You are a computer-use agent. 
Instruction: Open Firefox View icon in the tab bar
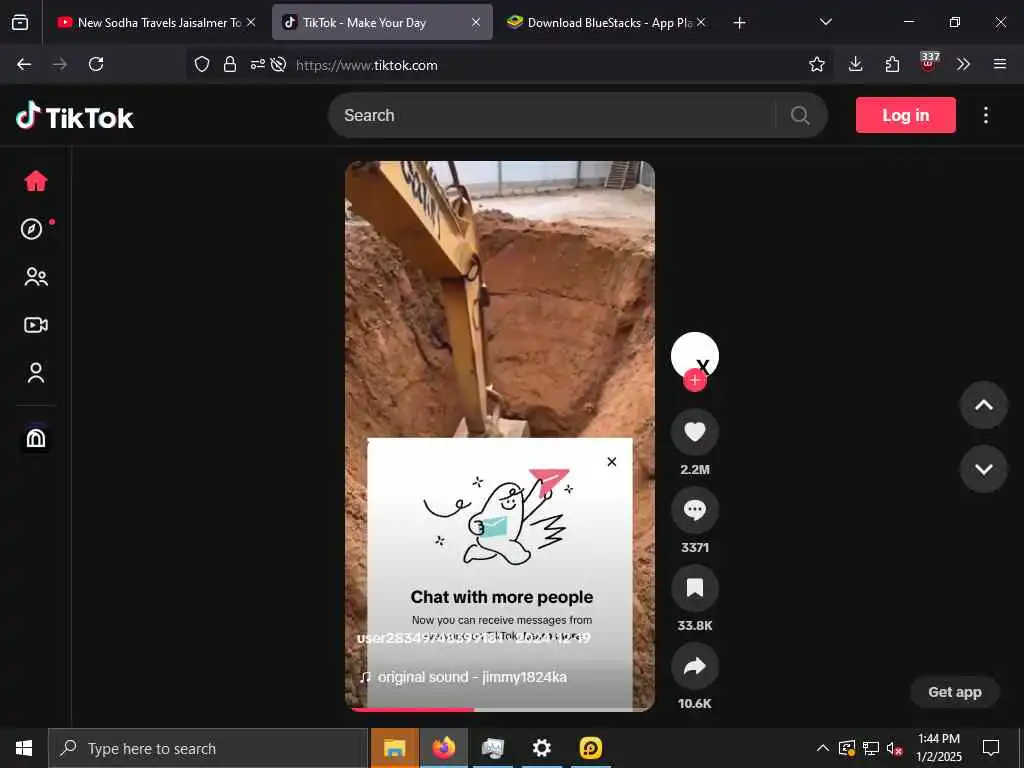pos(20,22)
